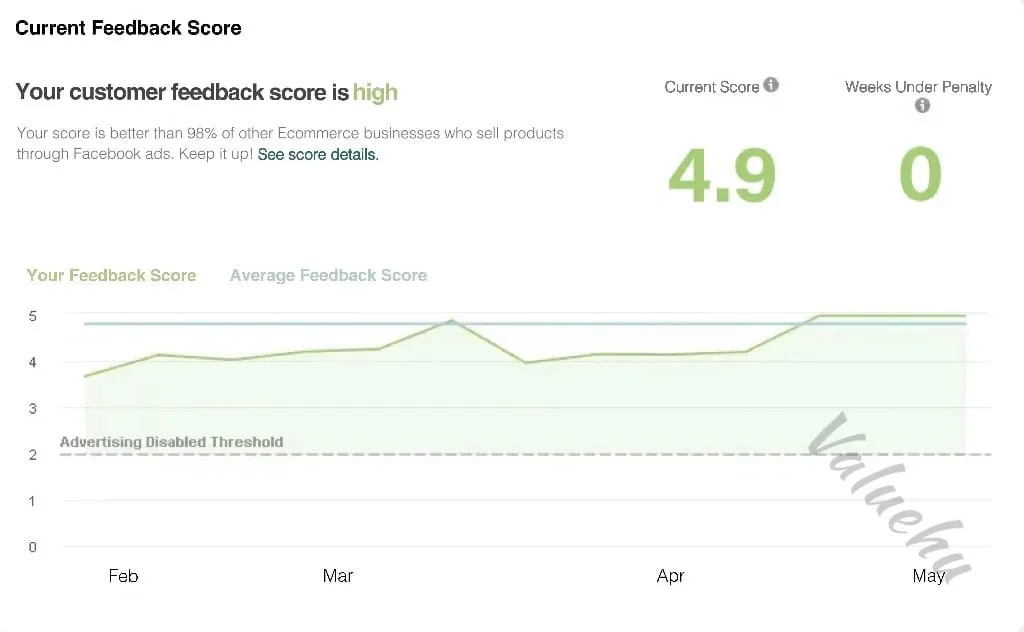This screenshot has height=632, width=1024.
Task: Click the May label on the chart axis
Action: click(x=929, y=576)
